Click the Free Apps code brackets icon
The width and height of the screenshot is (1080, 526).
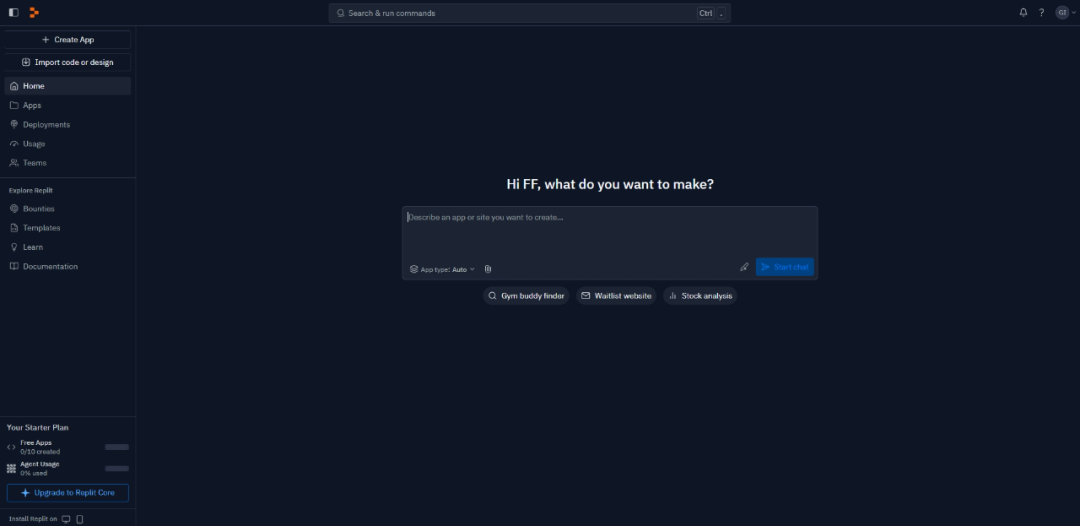coord(11,448)
